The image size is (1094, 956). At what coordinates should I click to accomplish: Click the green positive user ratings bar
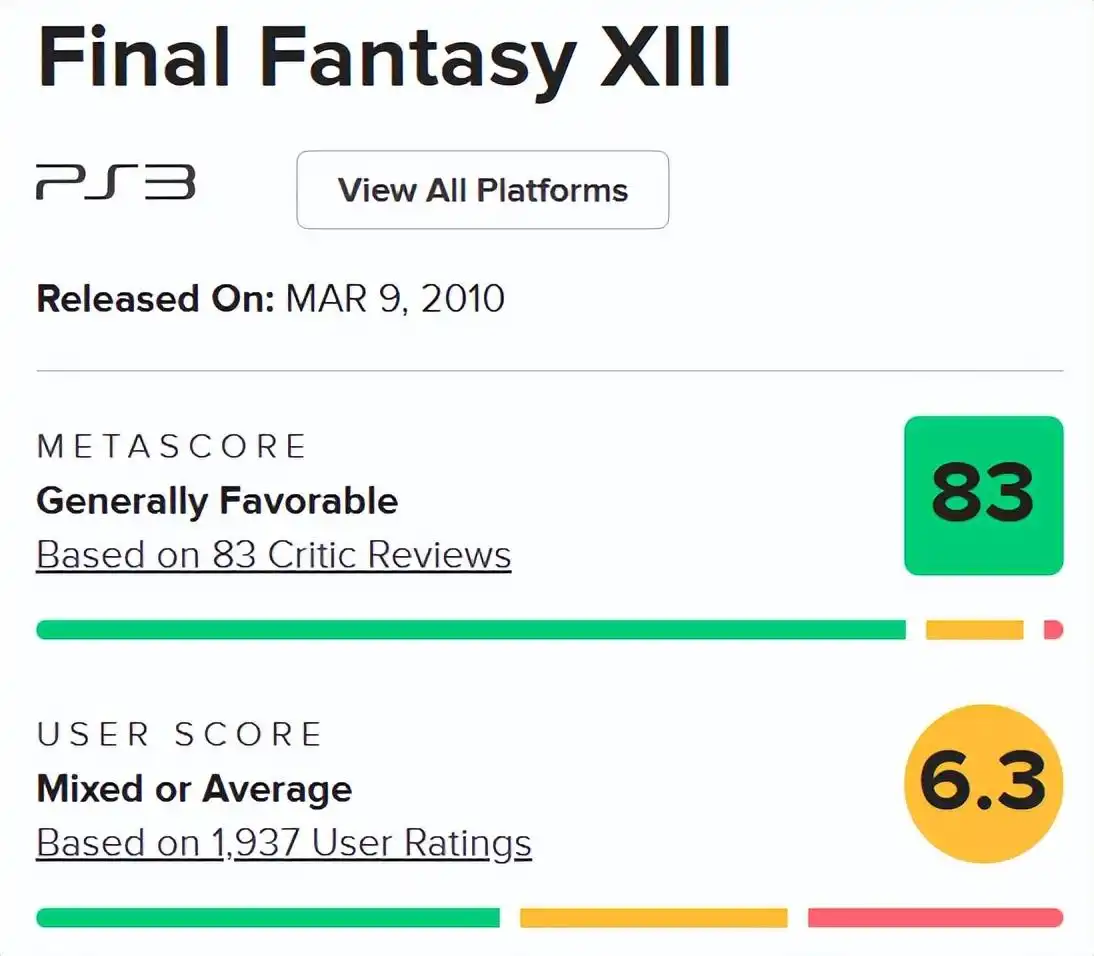click(x=267, y=917)
